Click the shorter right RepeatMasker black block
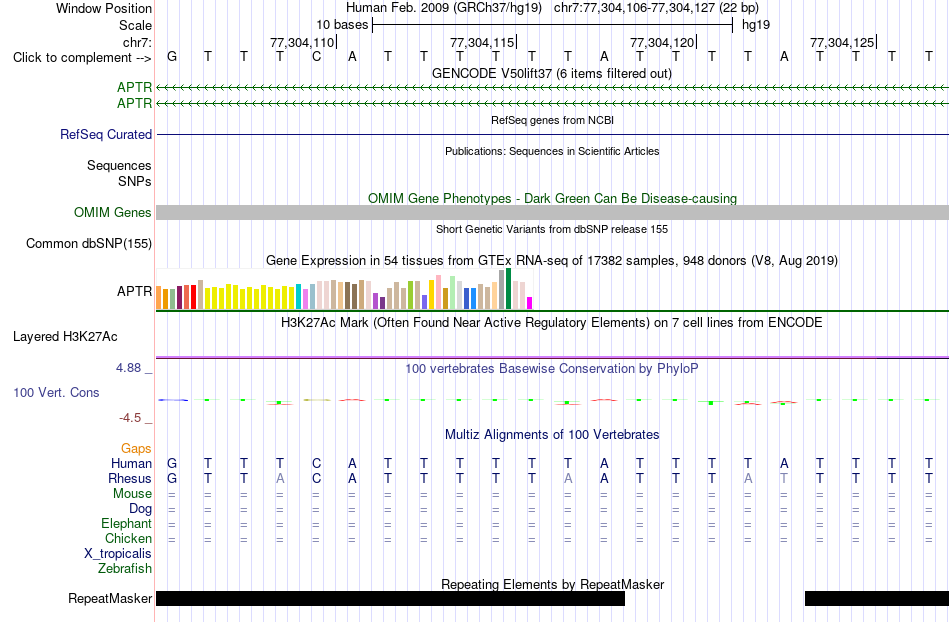This screenshot has width=950, height=622. 877,598
